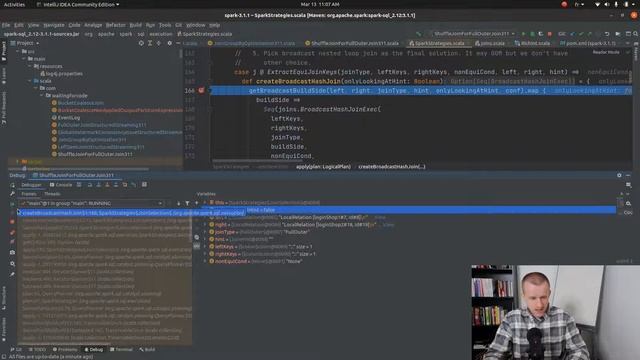Click IntelliJ IDEA Community Edition app menu
Viewport: 640px width, 360px height.
tap(78, 4)
